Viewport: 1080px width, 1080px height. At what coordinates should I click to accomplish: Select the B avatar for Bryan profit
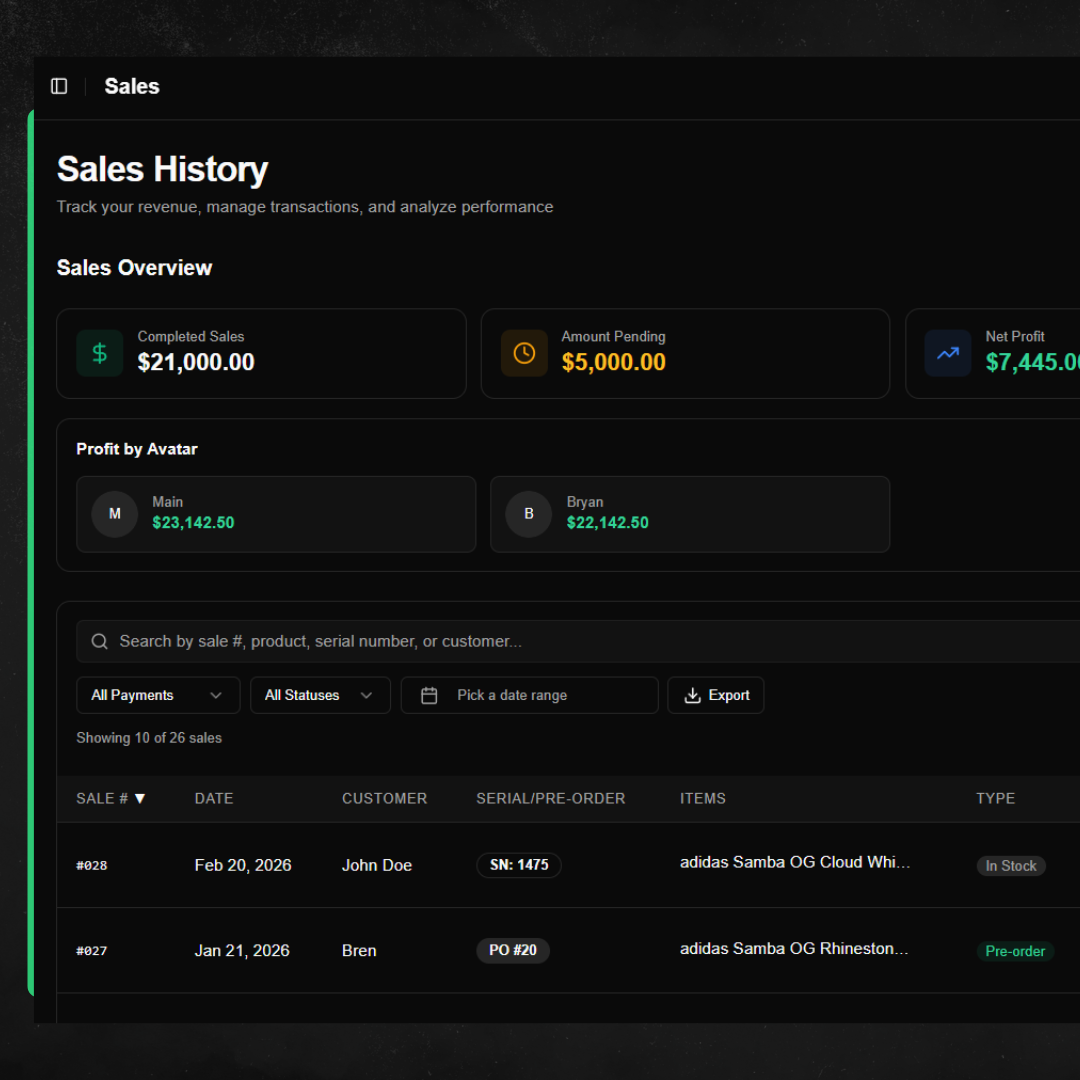[528, 514]
